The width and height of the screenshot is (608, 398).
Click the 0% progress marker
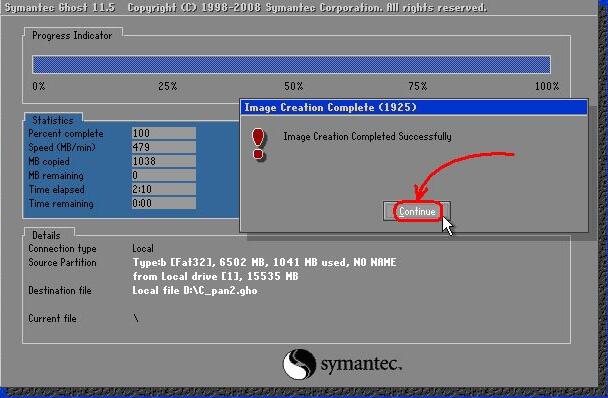39,86
